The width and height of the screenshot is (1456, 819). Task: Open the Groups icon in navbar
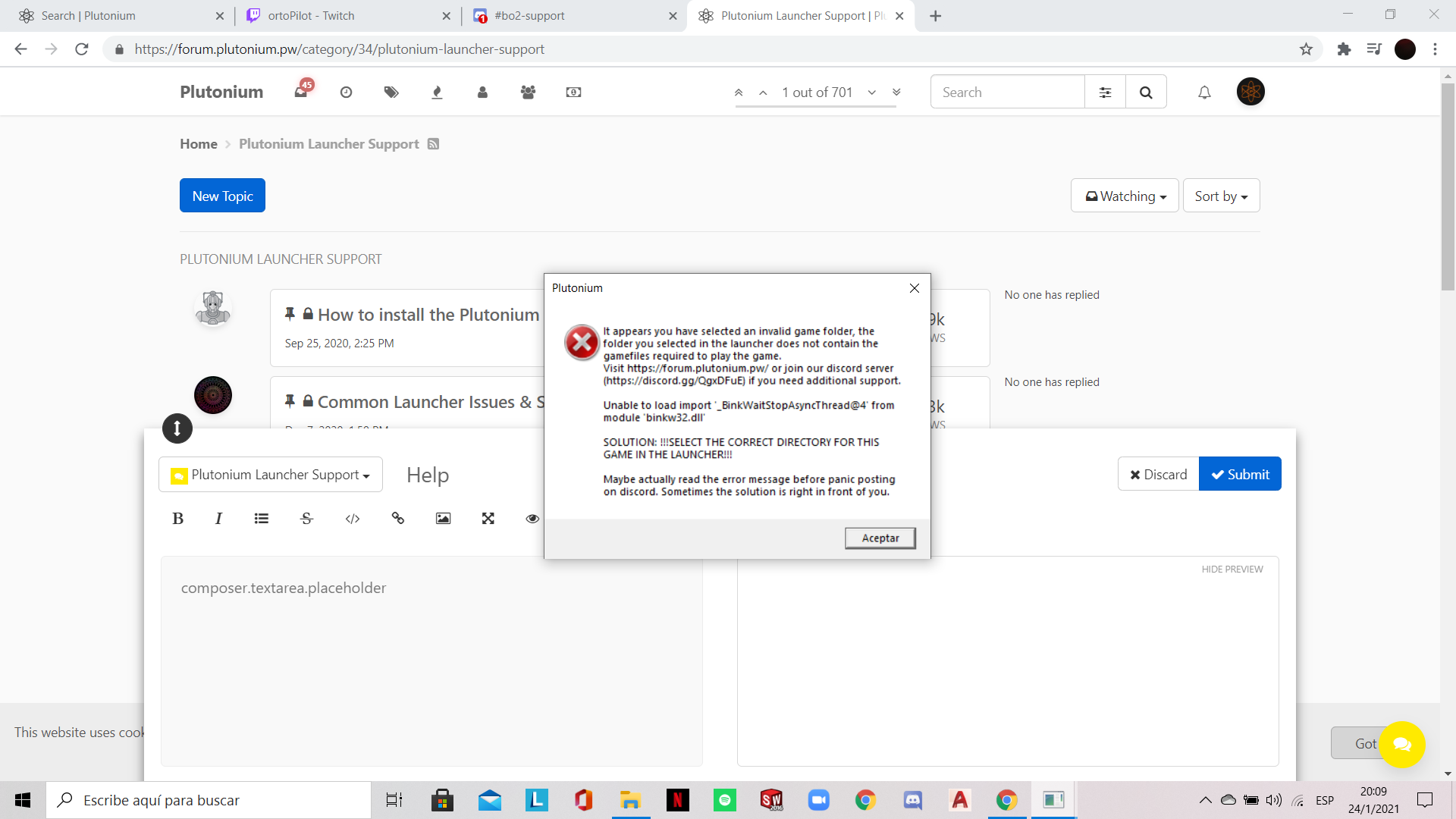pyautogui.click(x=529, y=93)
